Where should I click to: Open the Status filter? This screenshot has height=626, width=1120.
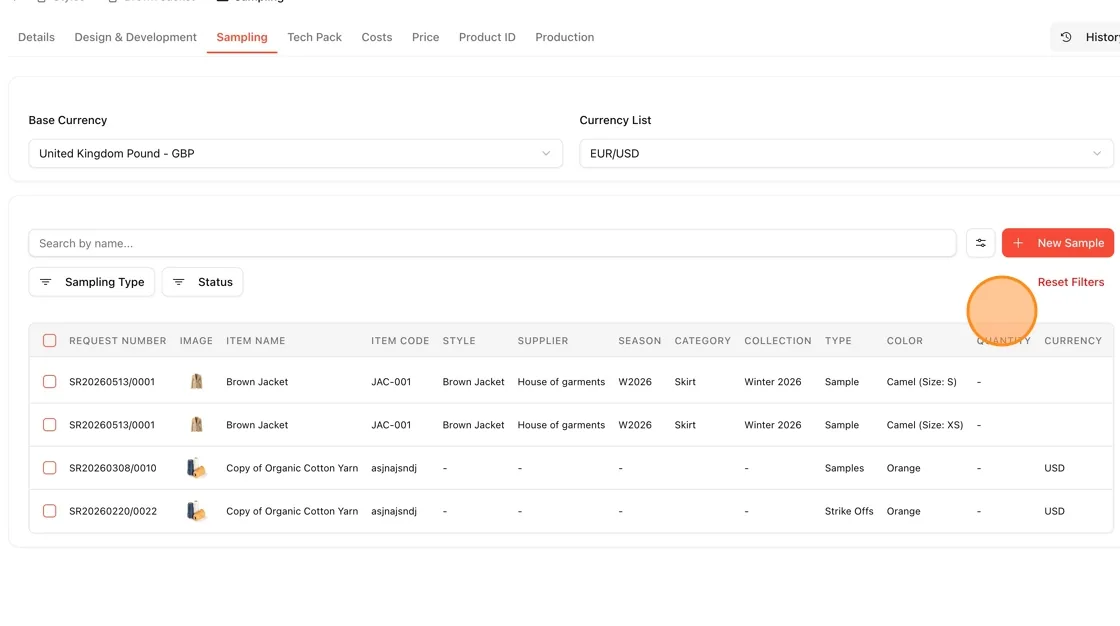tap(202, 282)
